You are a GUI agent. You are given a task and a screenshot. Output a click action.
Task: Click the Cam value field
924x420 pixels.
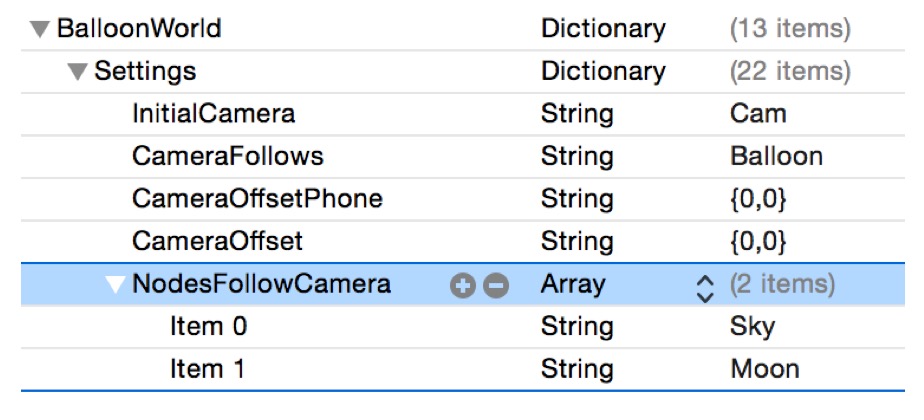pos(758,114)
